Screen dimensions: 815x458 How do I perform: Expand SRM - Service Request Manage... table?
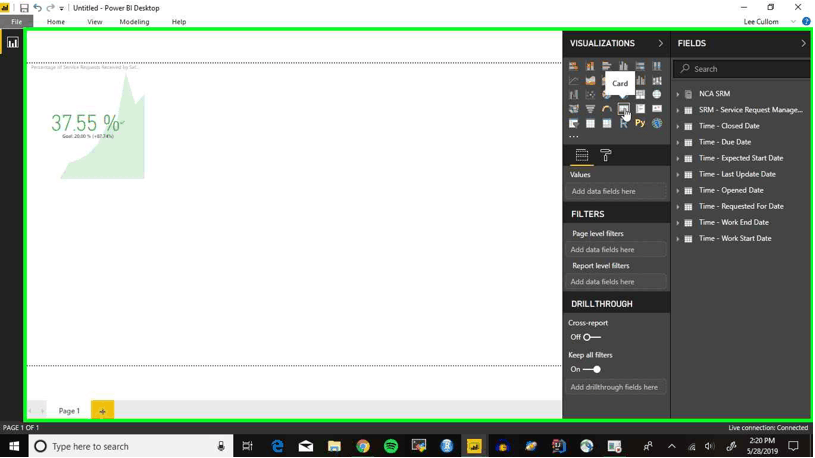click(x=677, y=110)
